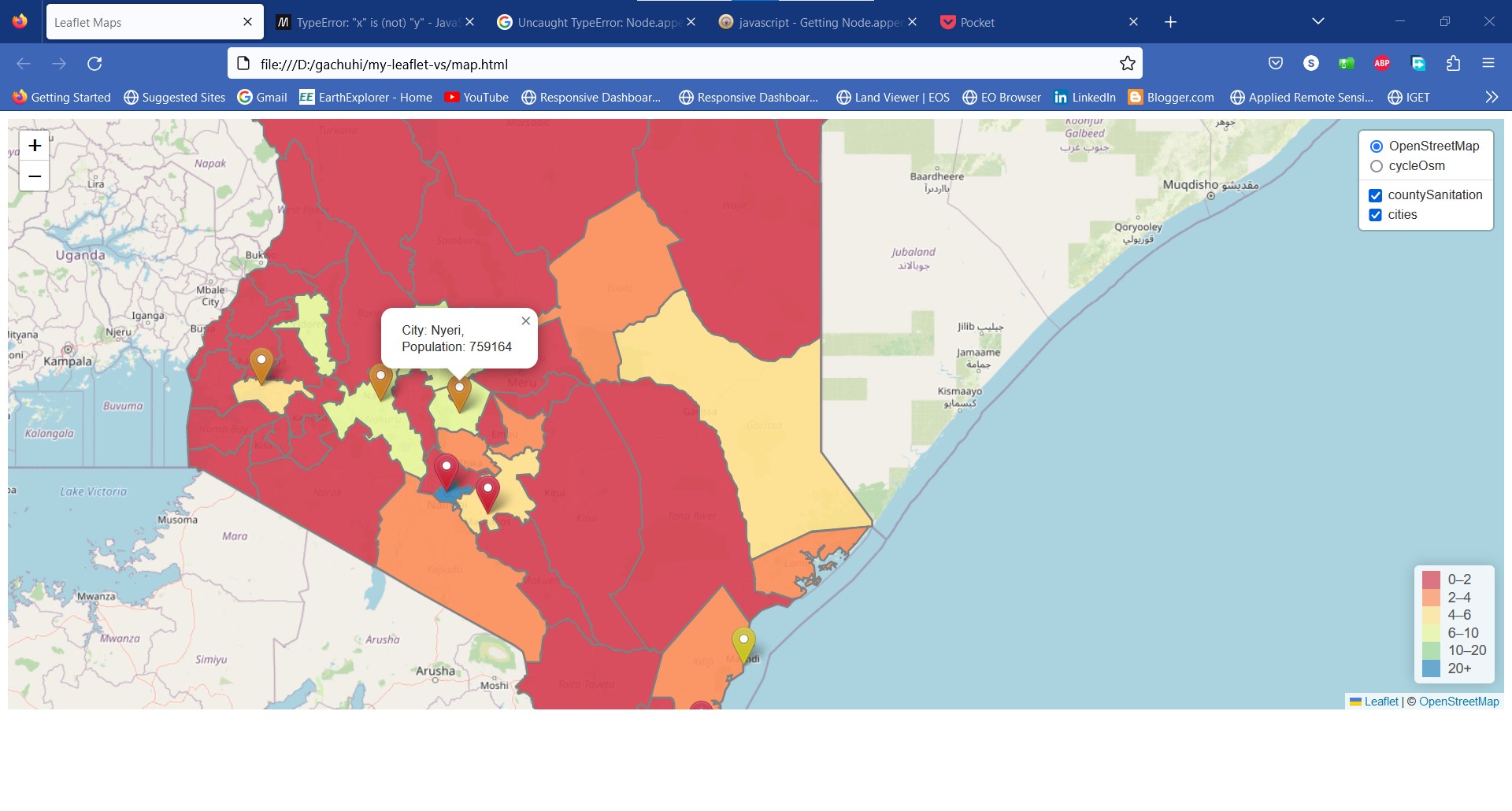The image size is (1512, 811).
Task: Open the Leaflet attribution link
Action: pyautogui.click(x=1380, y=702)
